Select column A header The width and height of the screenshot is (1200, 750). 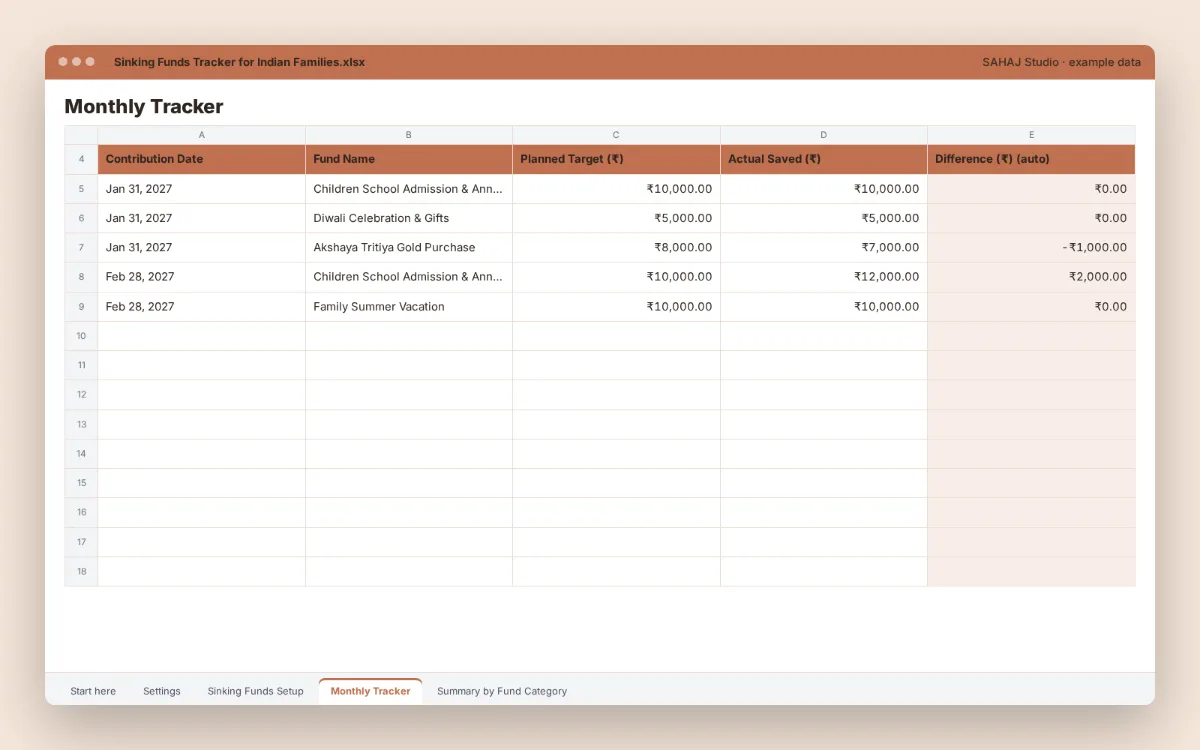[x=202, y=134]
